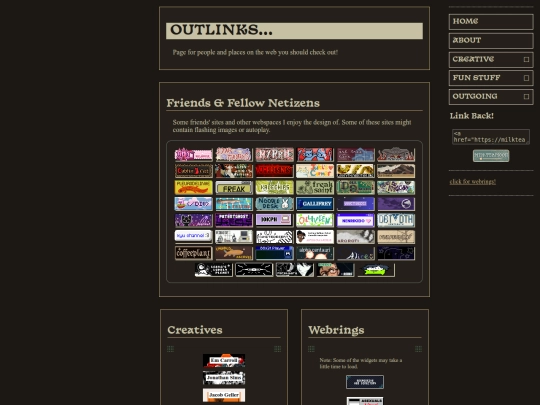Open the Cabbie Cat site badge
The width and height of the screenshot is (540, 405).
(x=194, y=171)
